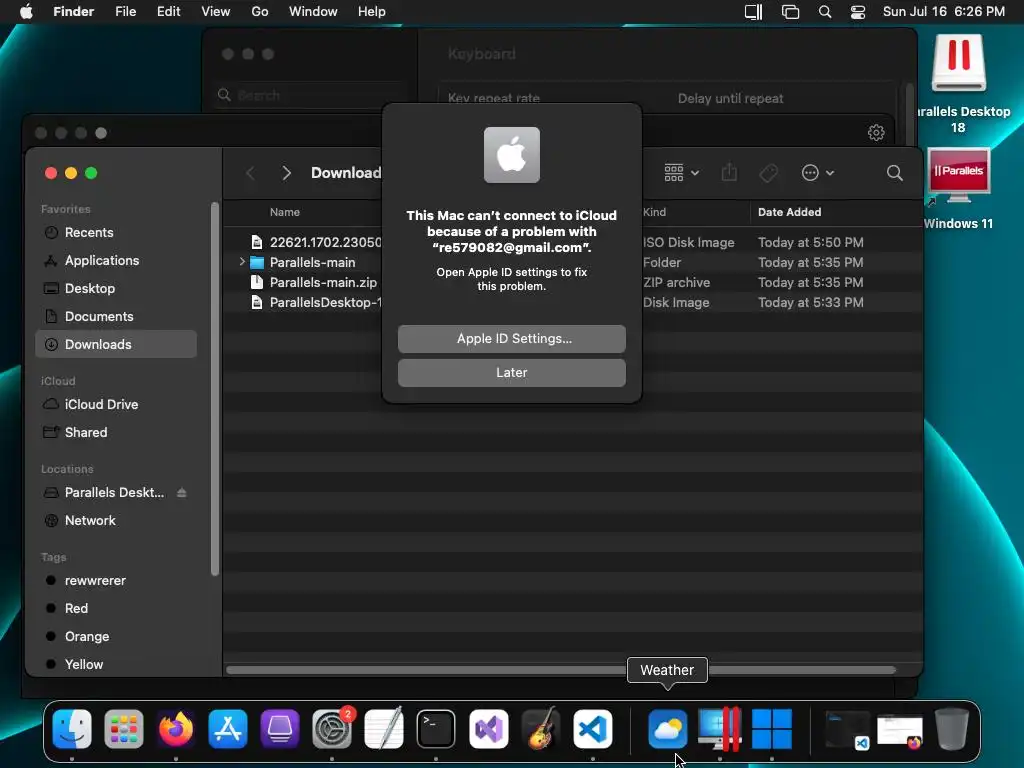Click the date and time in menu bar
The image size is (1024, 768).
pyautogui.click(x=944, y=12)
